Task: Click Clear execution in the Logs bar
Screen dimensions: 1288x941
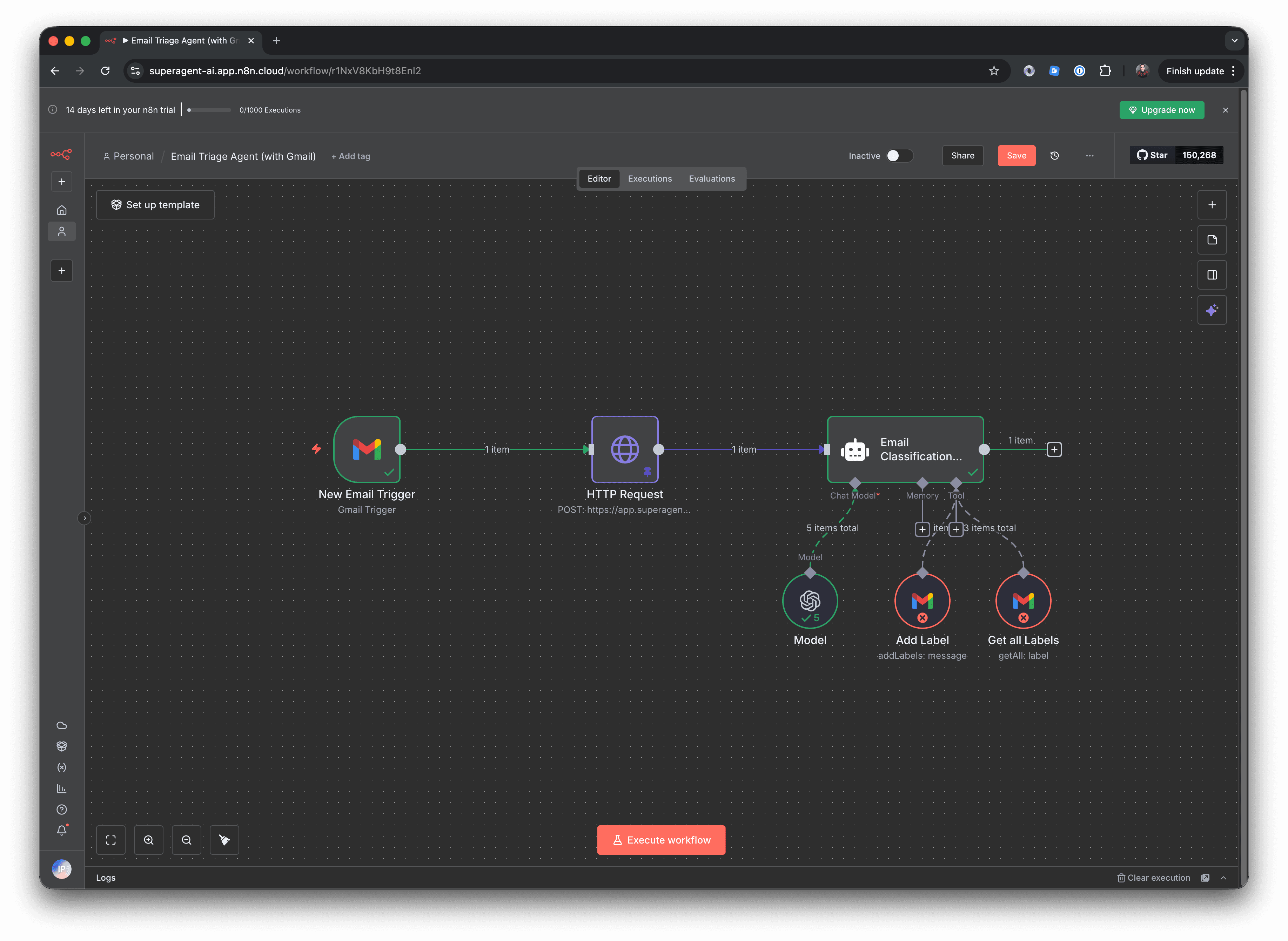Action: tap(1154, 877)
